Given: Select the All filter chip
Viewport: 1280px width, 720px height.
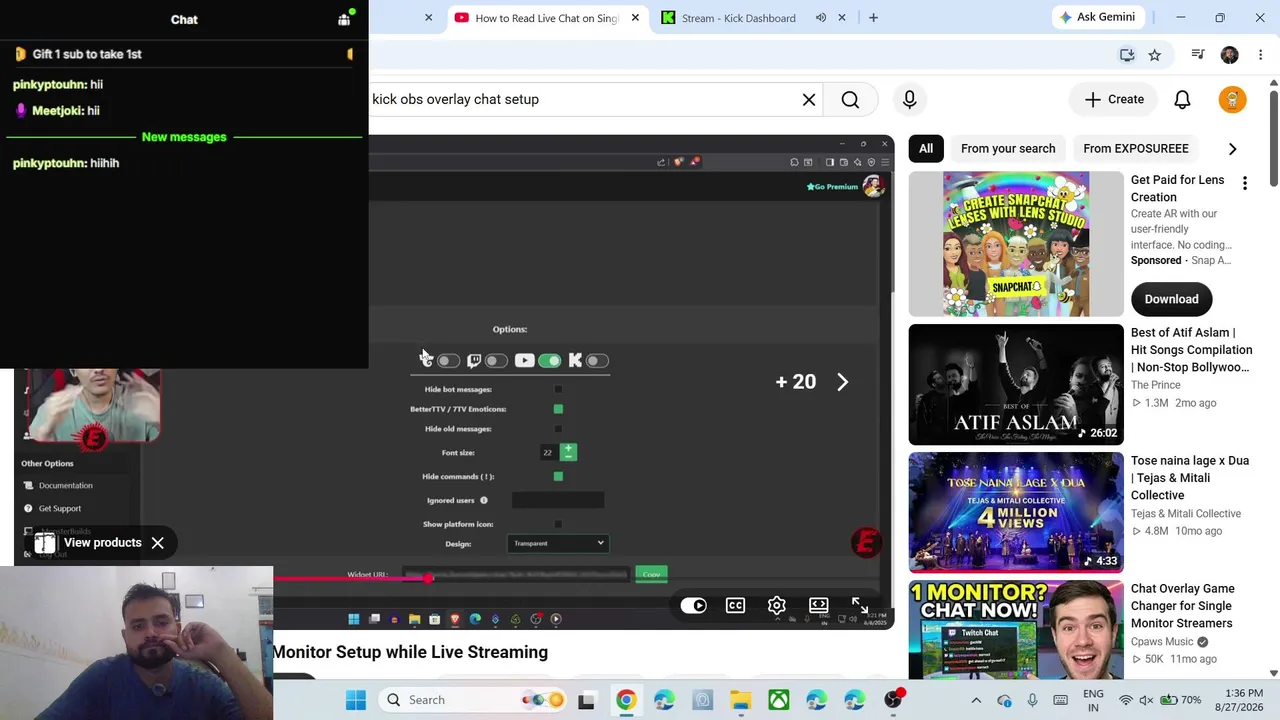Looking at the screenshot, I should [926, 149].
